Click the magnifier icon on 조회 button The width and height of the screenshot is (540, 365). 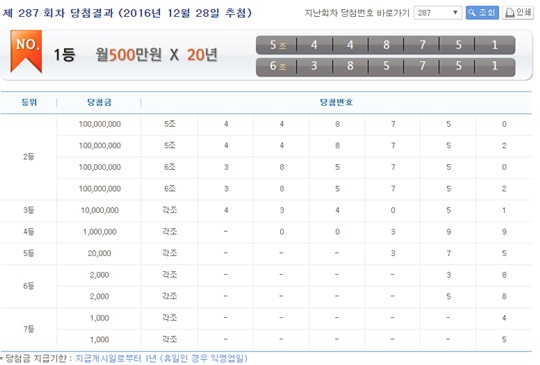(472, 13)
